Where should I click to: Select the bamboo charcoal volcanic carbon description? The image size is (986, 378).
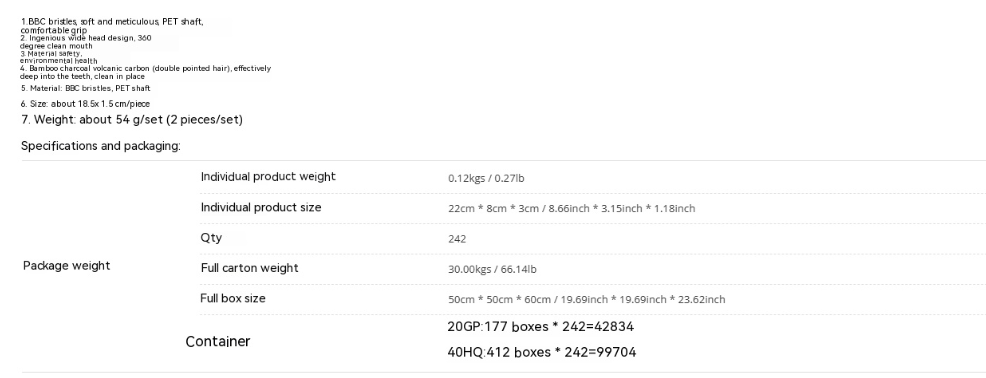coord(145,72)
